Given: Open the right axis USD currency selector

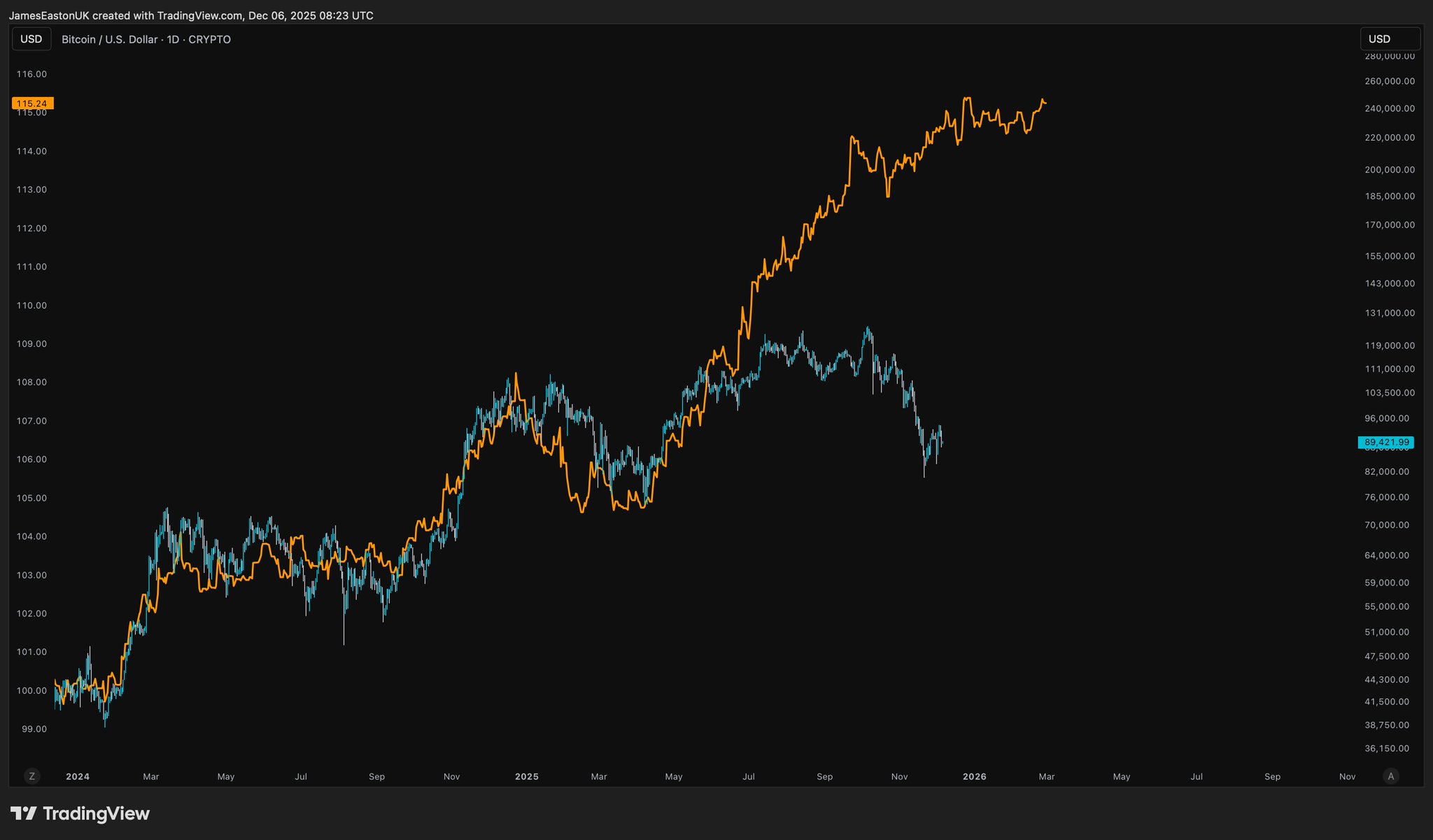Looking at the screenshot, I should [x=1389, y=39].
